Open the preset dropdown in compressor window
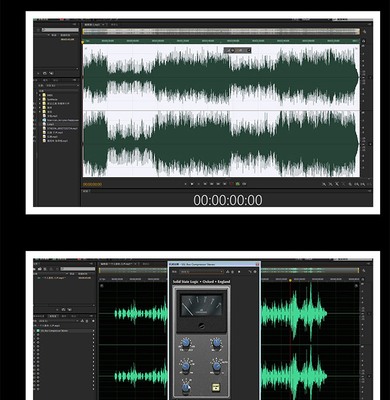The image size is (390, 400). 201,272
